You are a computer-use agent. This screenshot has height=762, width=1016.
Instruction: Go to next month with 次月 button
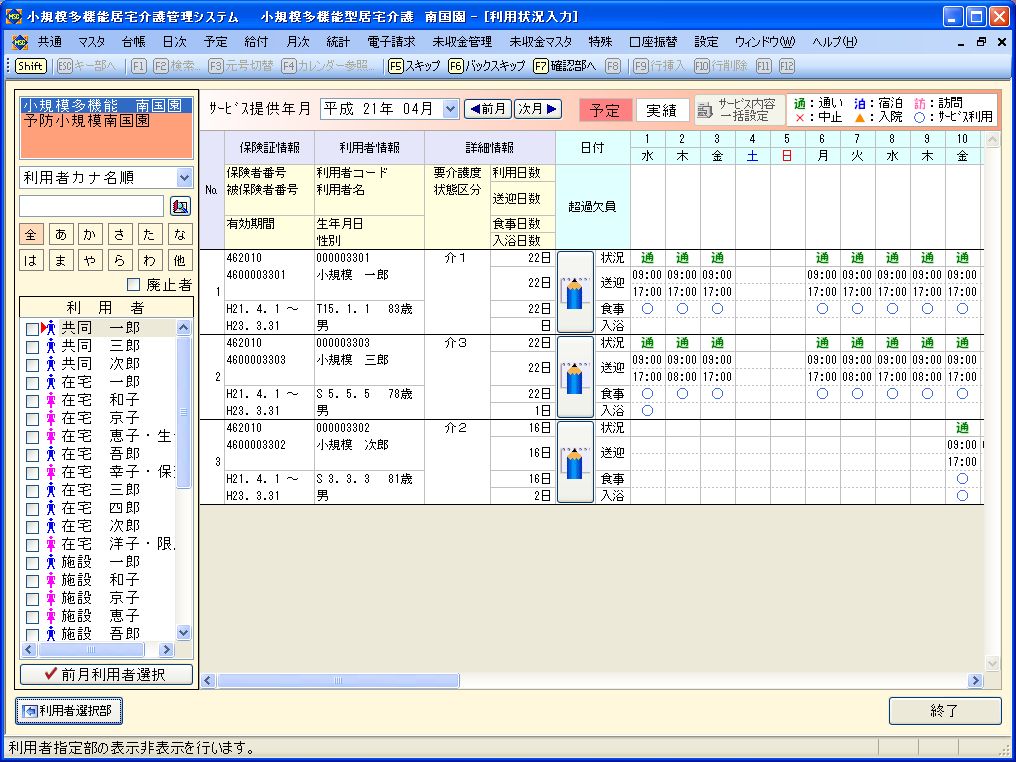pos(538,109)
